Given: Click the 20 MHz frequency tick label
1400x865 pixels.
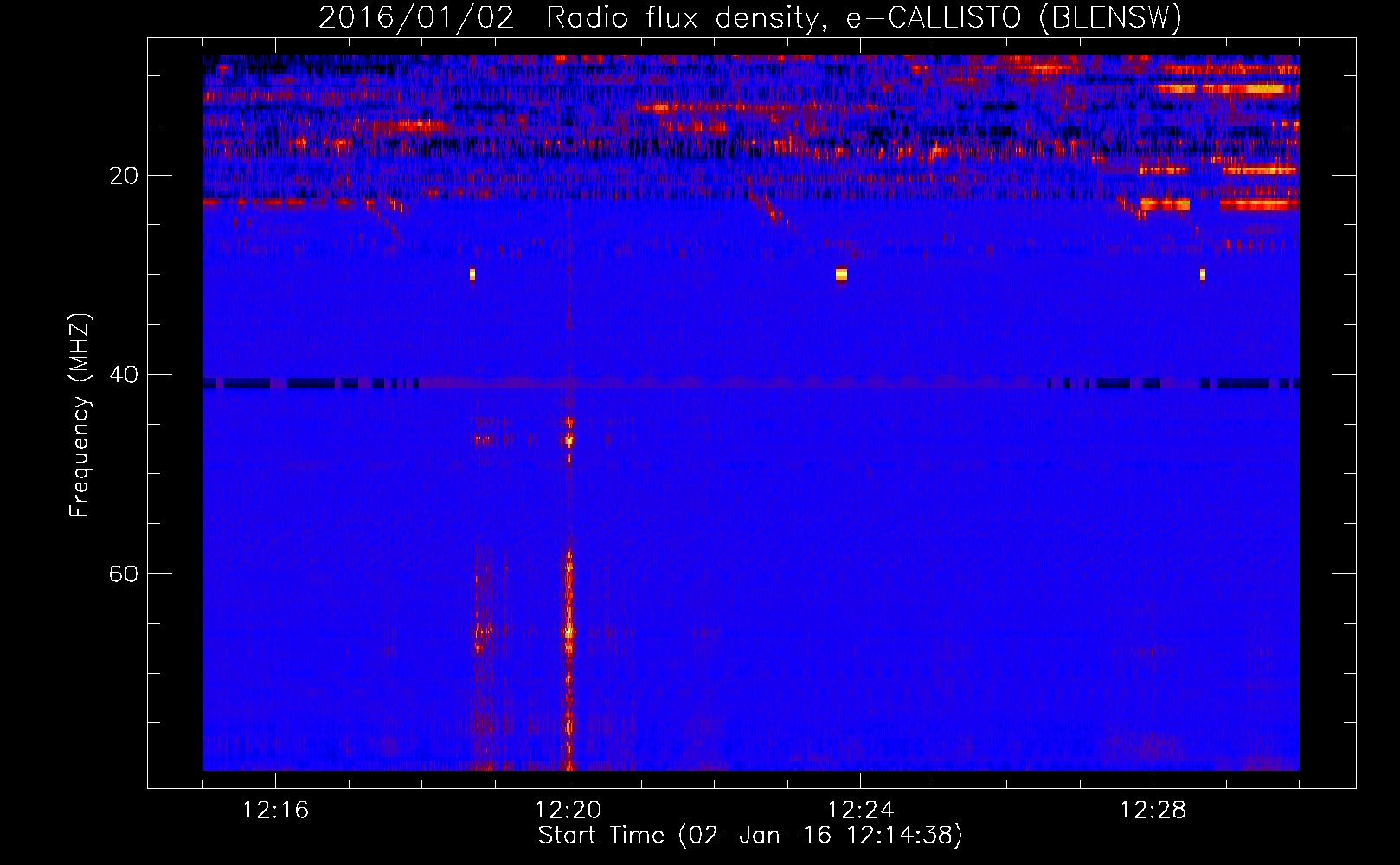Looking at the screenshot, I should tap(124, 176).
